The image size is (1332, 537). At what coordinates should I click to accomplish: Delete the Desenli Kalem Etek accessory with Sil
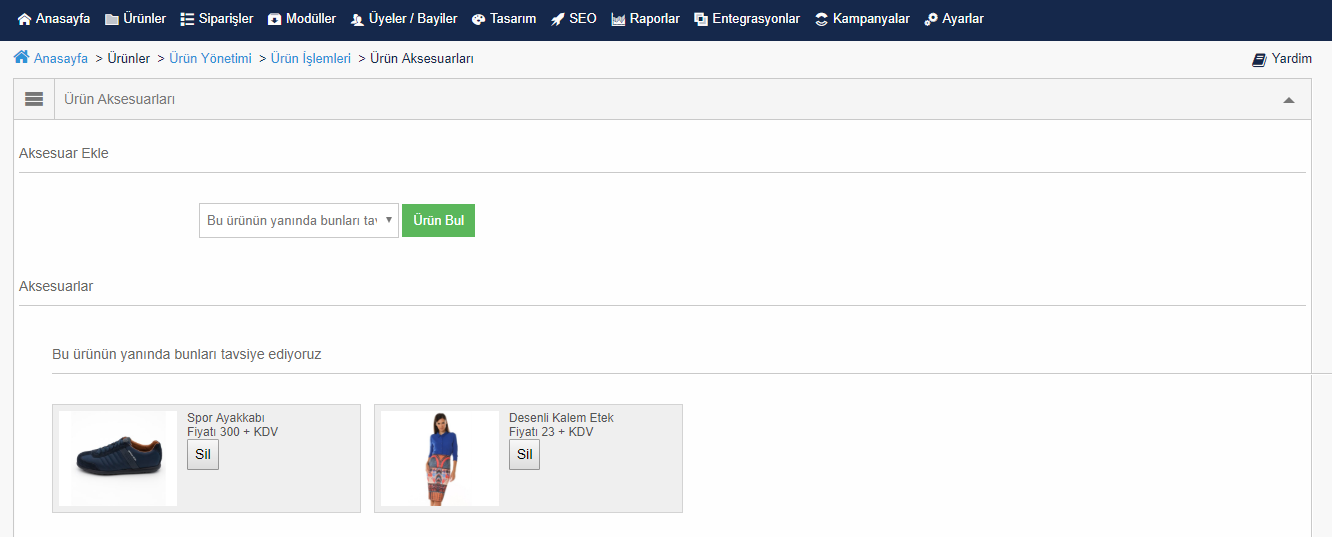point(525,454)
